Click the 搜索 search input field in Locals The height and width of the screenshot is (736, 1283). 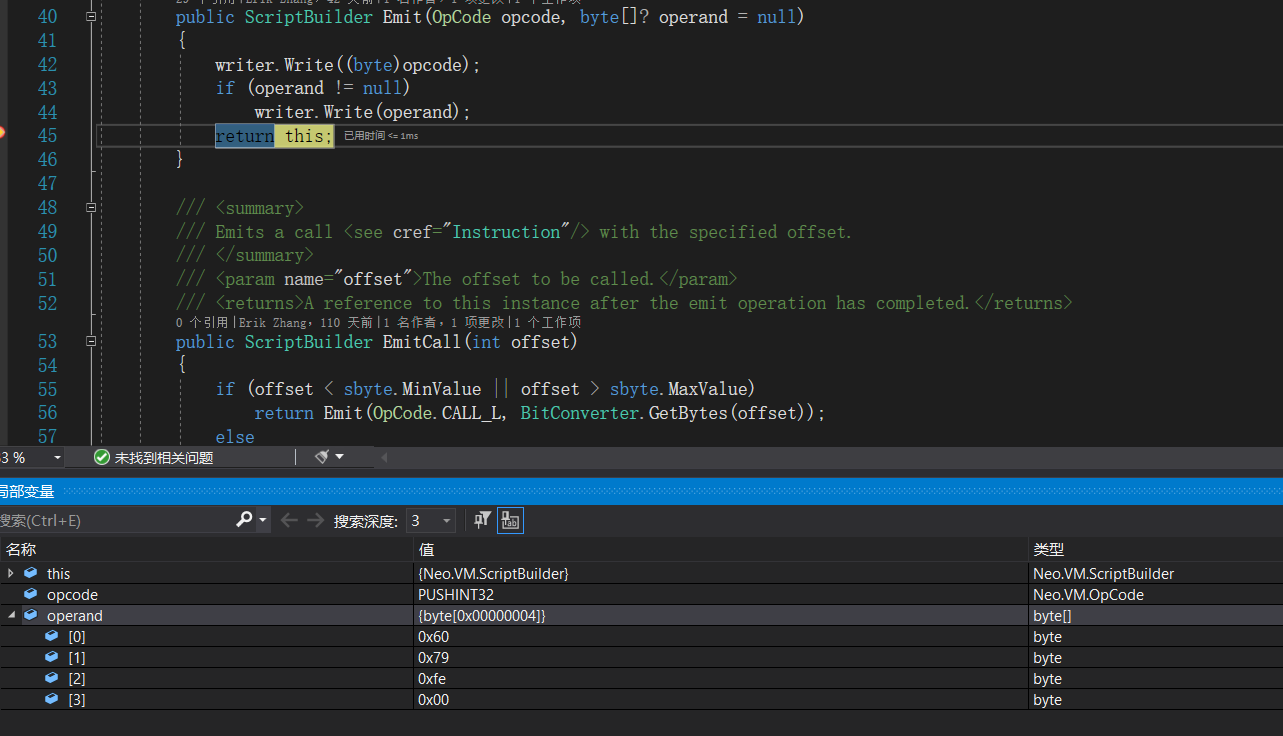(115, 520)
